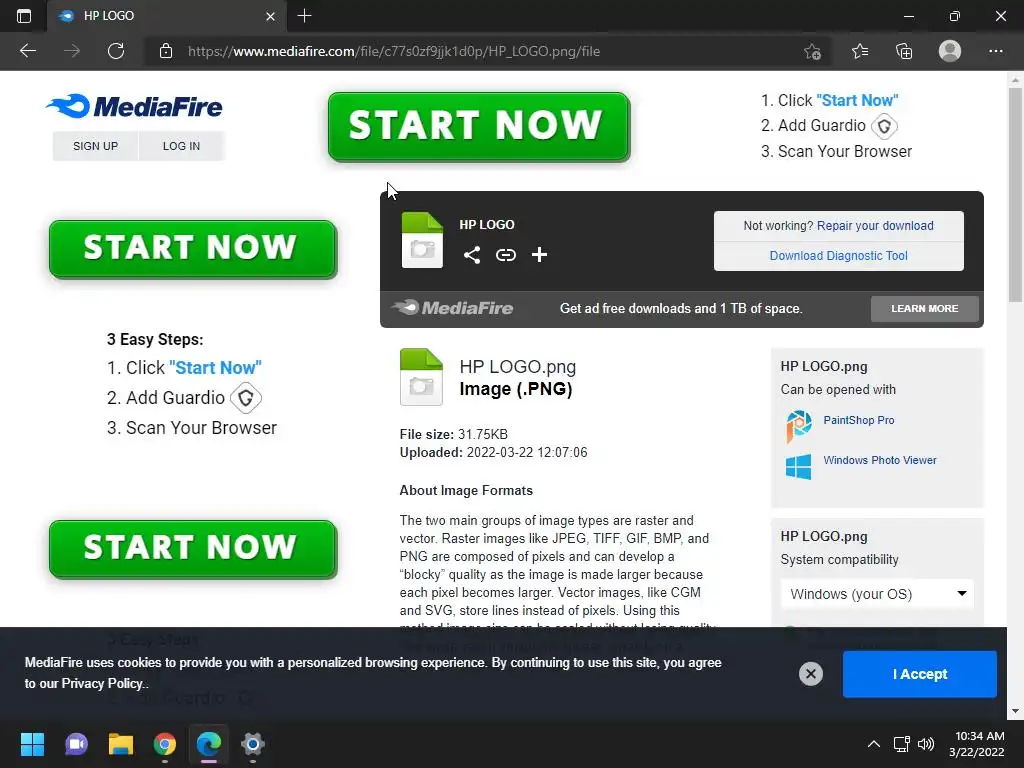Click the Windows Photo Viewer icon
This screenshot has width=1024, height=768.
click(x=799, y=466)
